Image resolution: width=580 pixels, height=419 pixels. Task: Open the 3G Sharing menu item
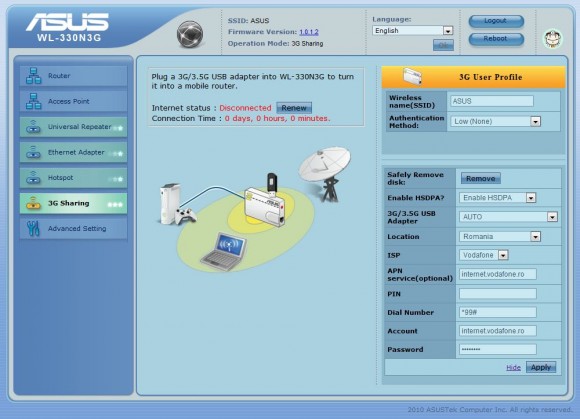(x=73, y=203)
